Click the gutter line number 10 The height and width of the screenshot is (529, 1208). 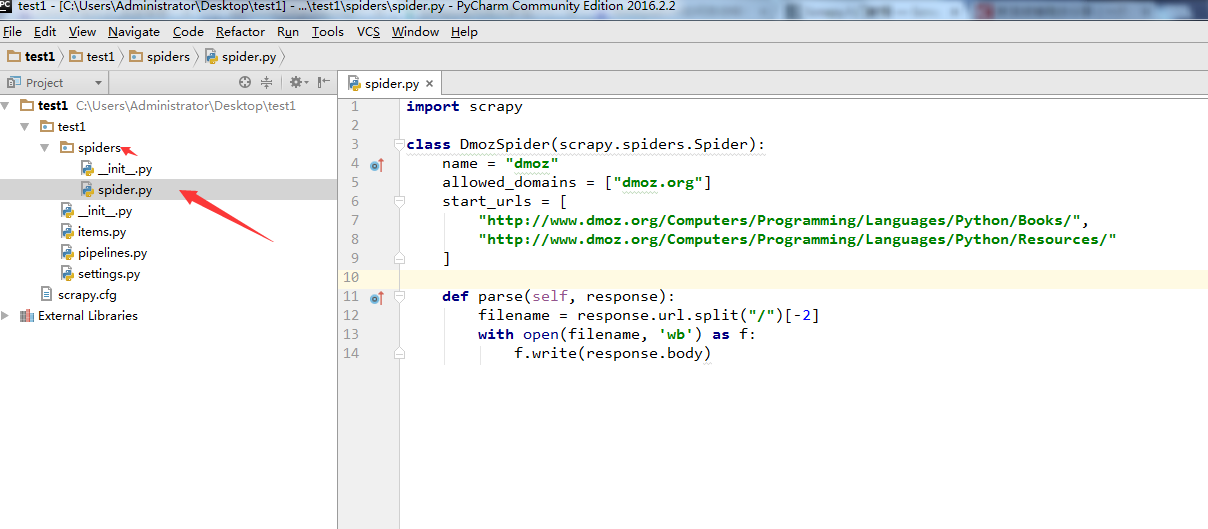pyautogui.click(x=350, y=277)
